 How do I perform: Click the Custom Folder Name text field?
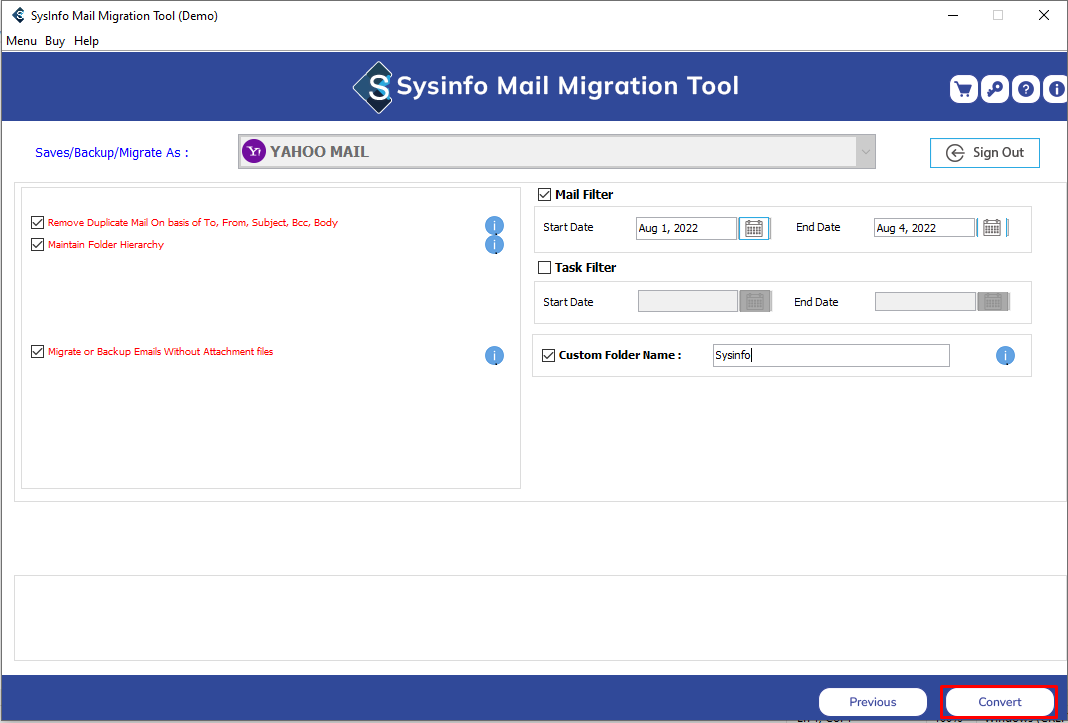[830, 356]
